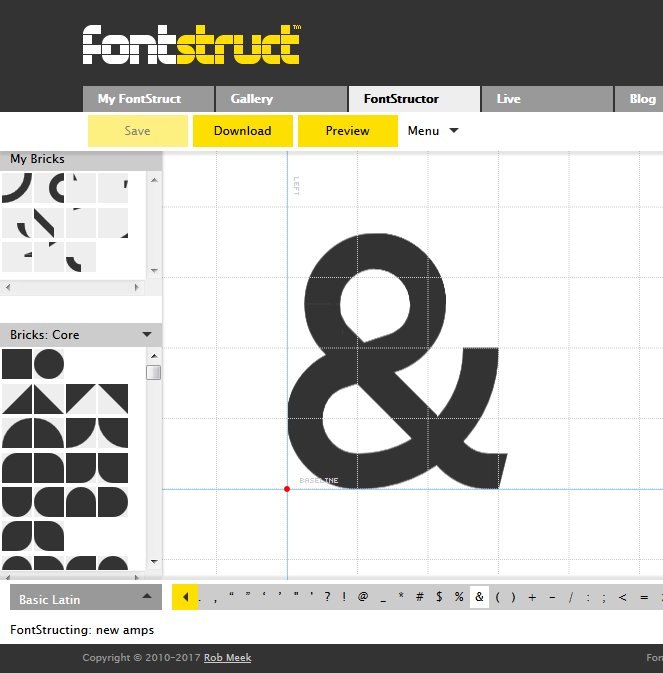Select the C-shaped ring brick in My Bricks
This screenshot has height=673, width=663.
[x=49, y=188]
